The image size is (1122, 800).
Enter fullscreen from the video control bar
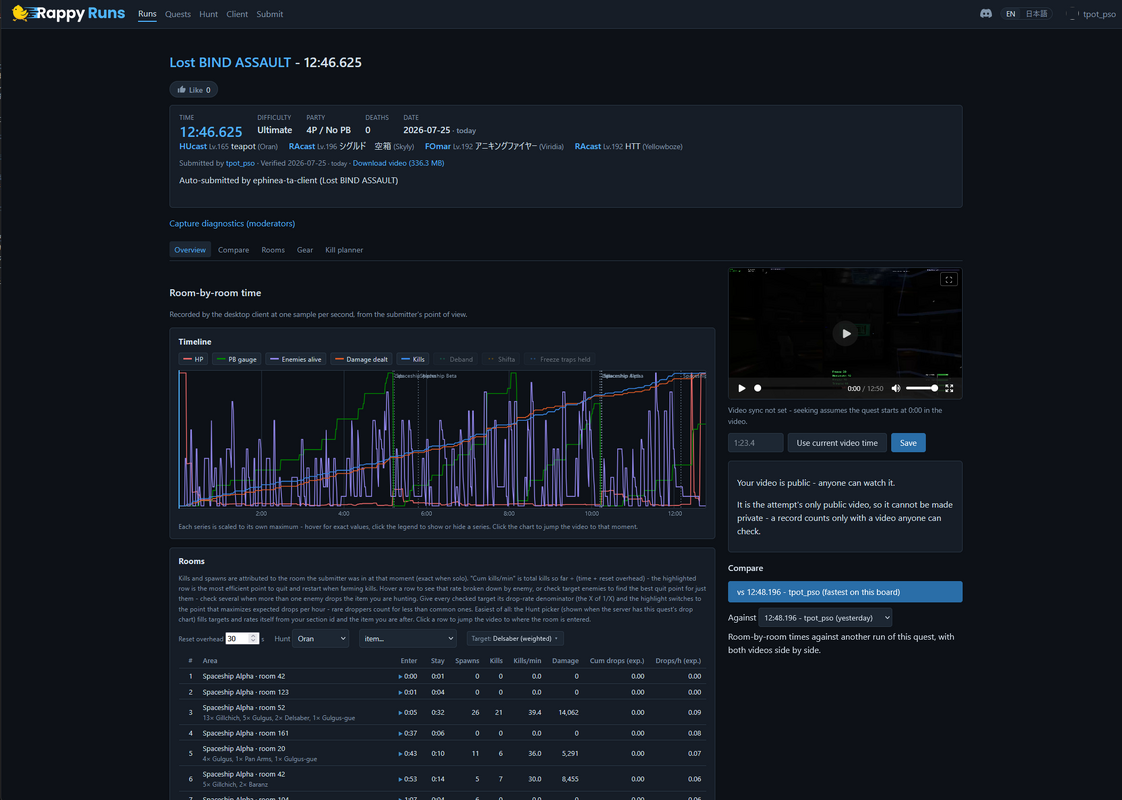pos(949,389)
